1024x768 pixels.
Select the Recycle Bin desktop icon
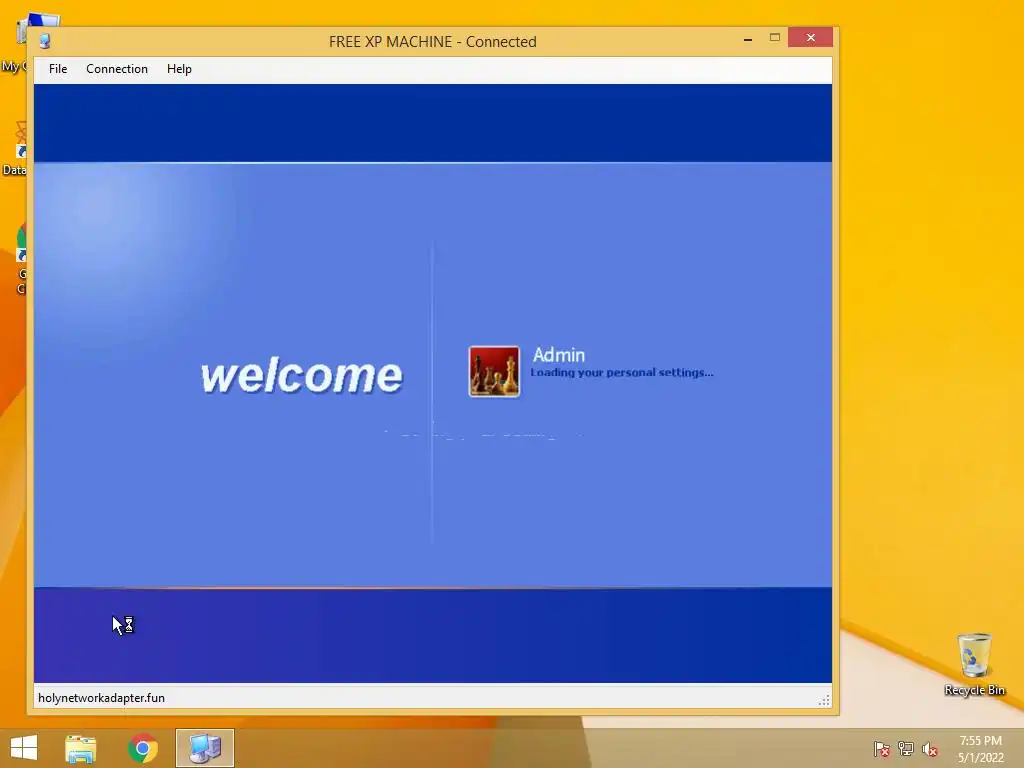(x=974, y=664)
